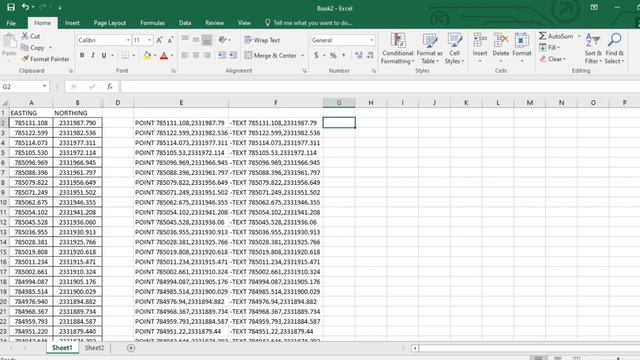Click AutoSum
The width and height of the screenshot is (640, 360).
pyautogui.click(x=556, y=36)
